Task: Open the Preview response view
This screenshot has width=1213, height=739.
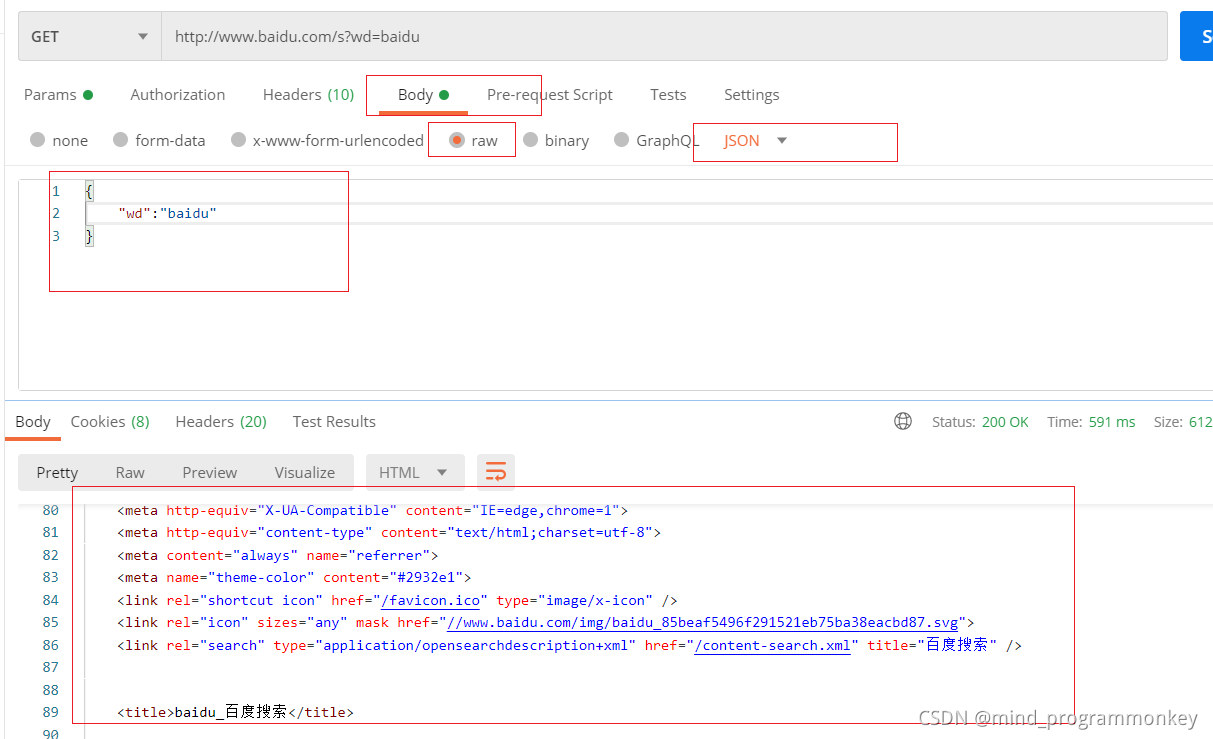Action: pyautogui.click(x=210, y=472)
